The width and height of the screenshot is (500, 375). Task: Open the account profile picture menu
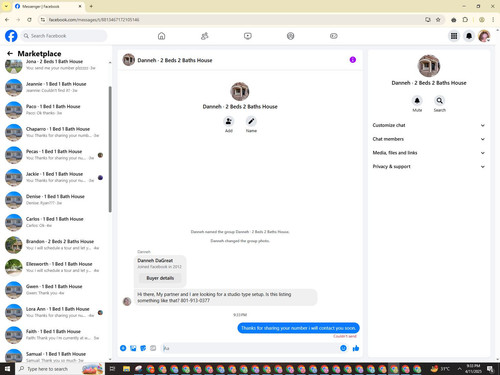(x=484, y=36)
